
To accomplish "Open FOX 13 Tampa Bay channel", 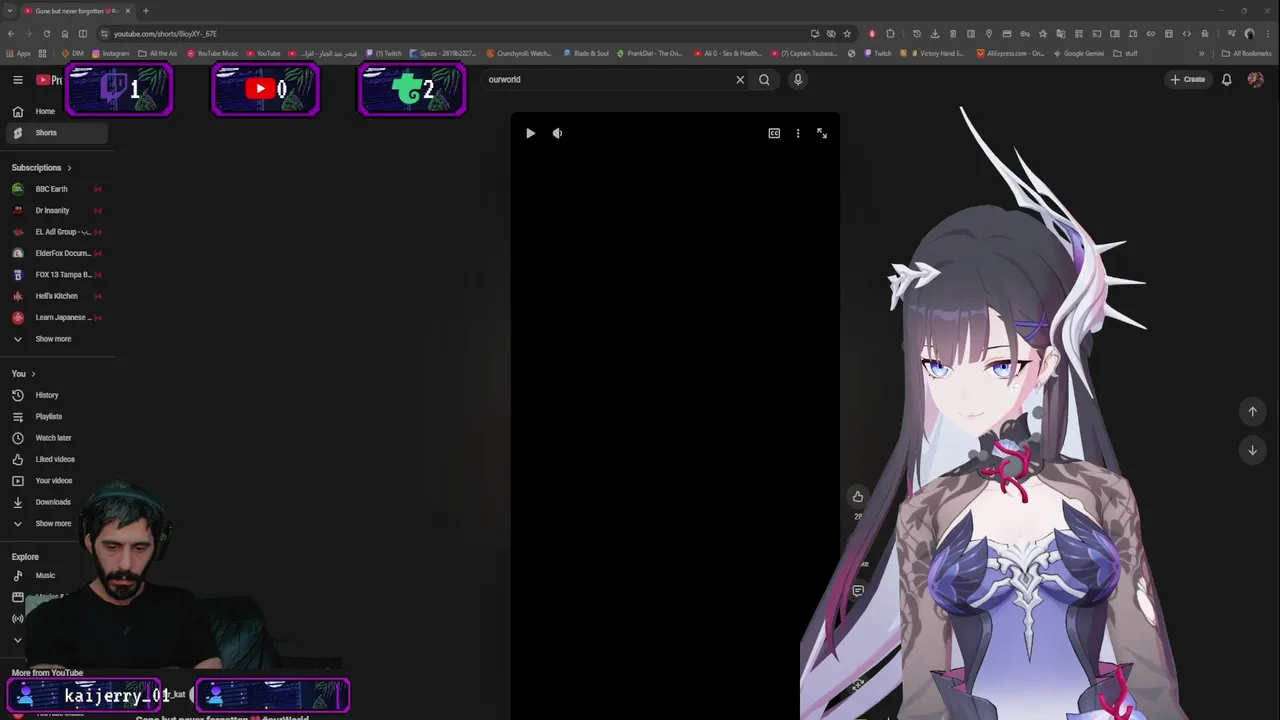I will (x=57, y=274).
